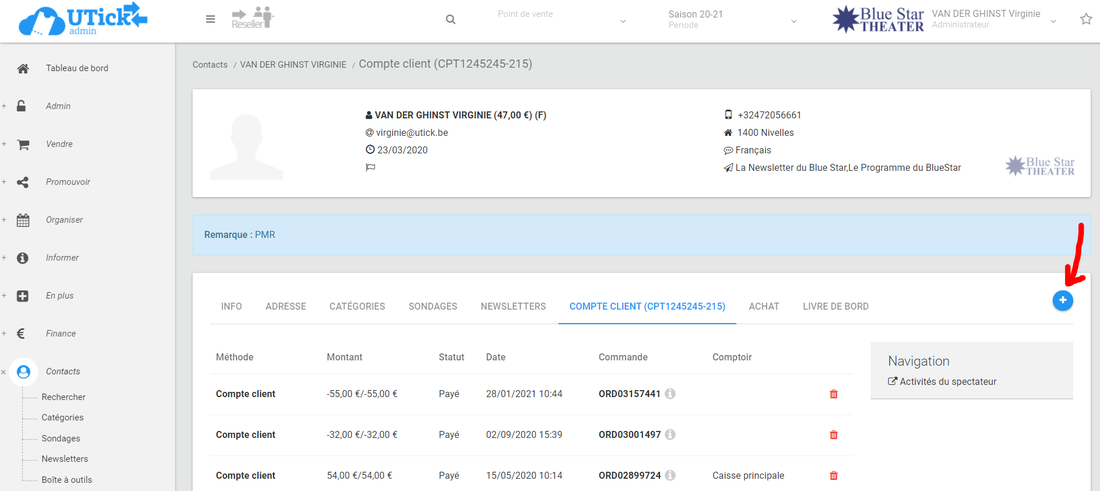Screen dimensions: 1100x491
Task: Show info for order ORD02899724
Action: (670, 476)
